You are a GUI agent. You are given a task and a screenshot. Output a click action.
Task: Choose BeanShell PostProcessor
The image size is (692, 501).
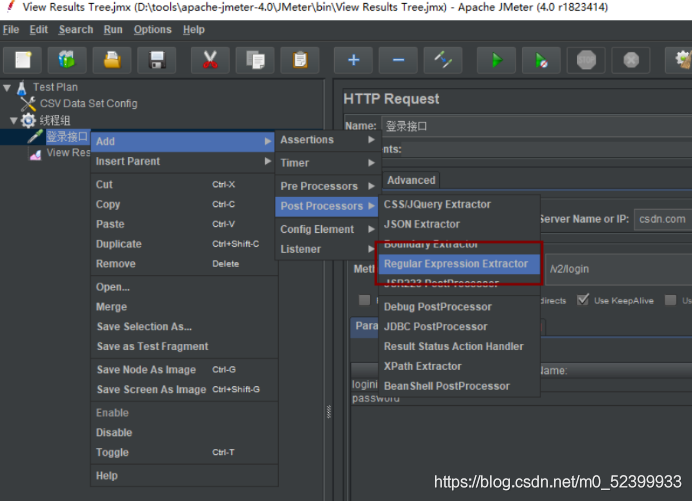tap(459, 386)
